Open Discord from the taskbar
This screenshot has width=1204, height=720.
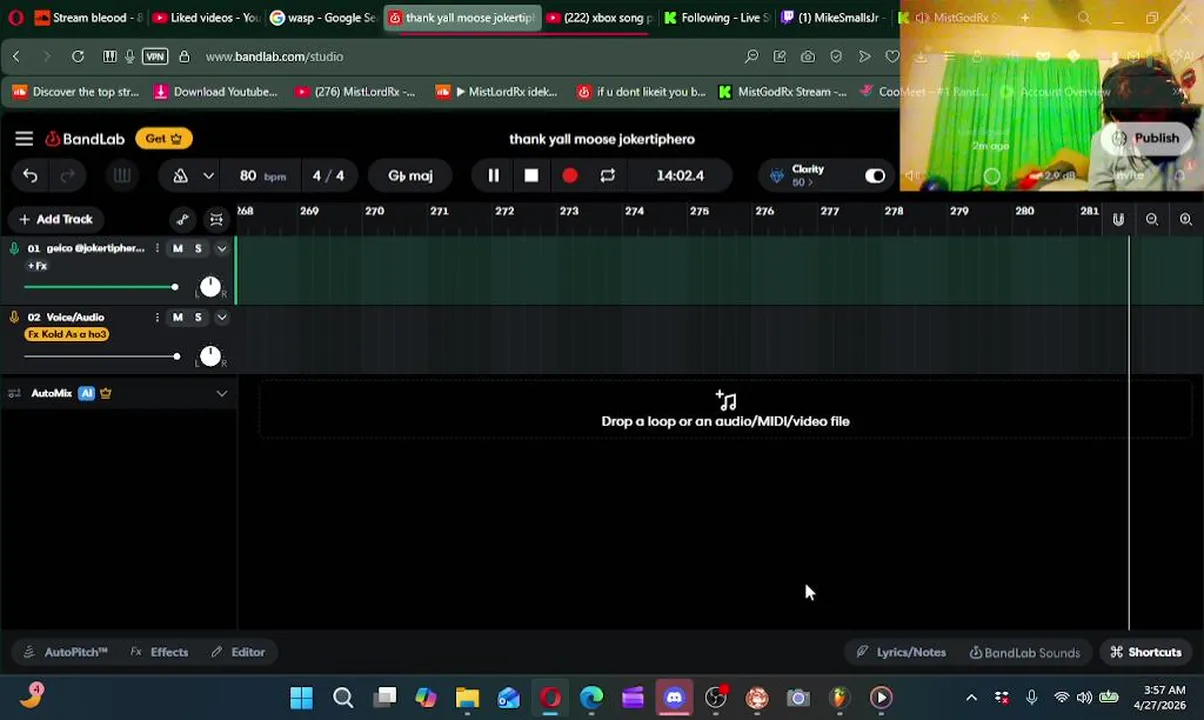coord(674,697)
